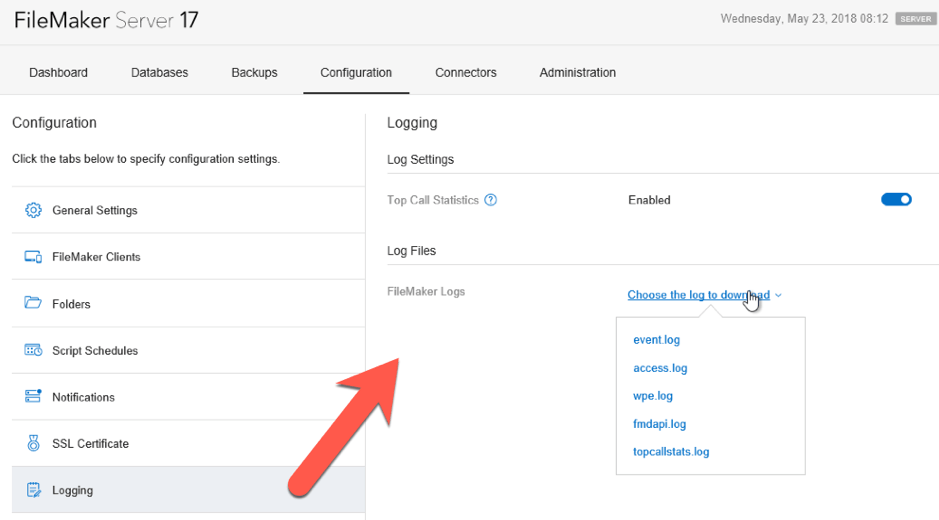
Task: Download event.log from the list
Action: pyautogui.click(x=656, y=340)
